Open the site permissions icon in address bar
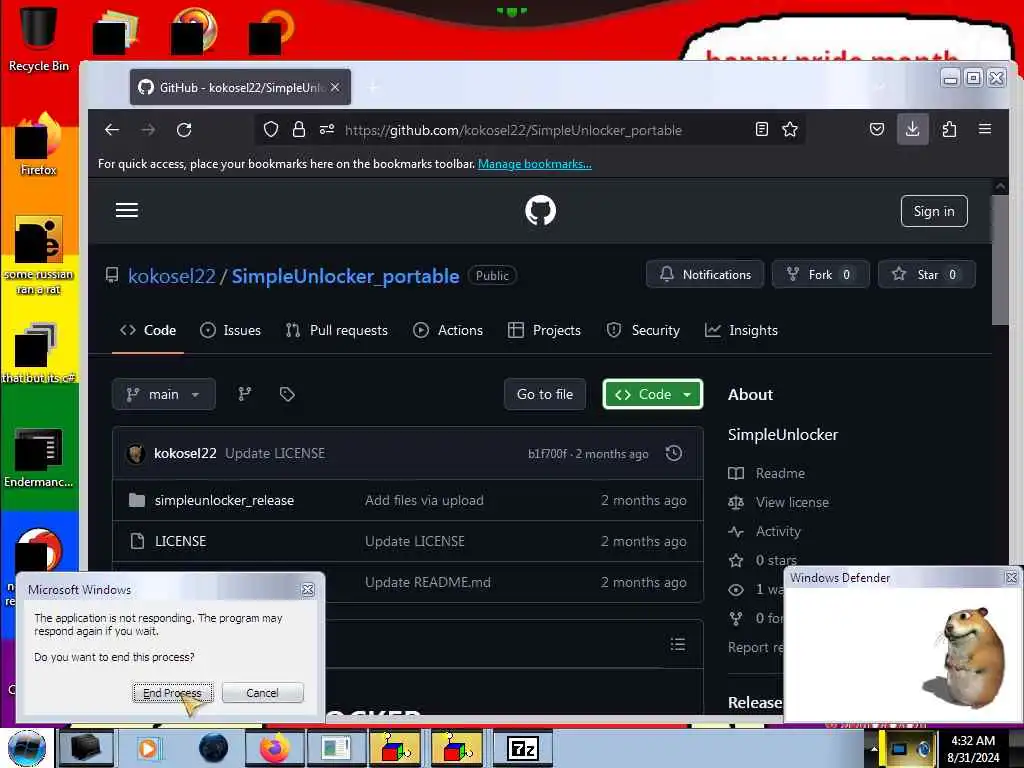 point(327,129)
